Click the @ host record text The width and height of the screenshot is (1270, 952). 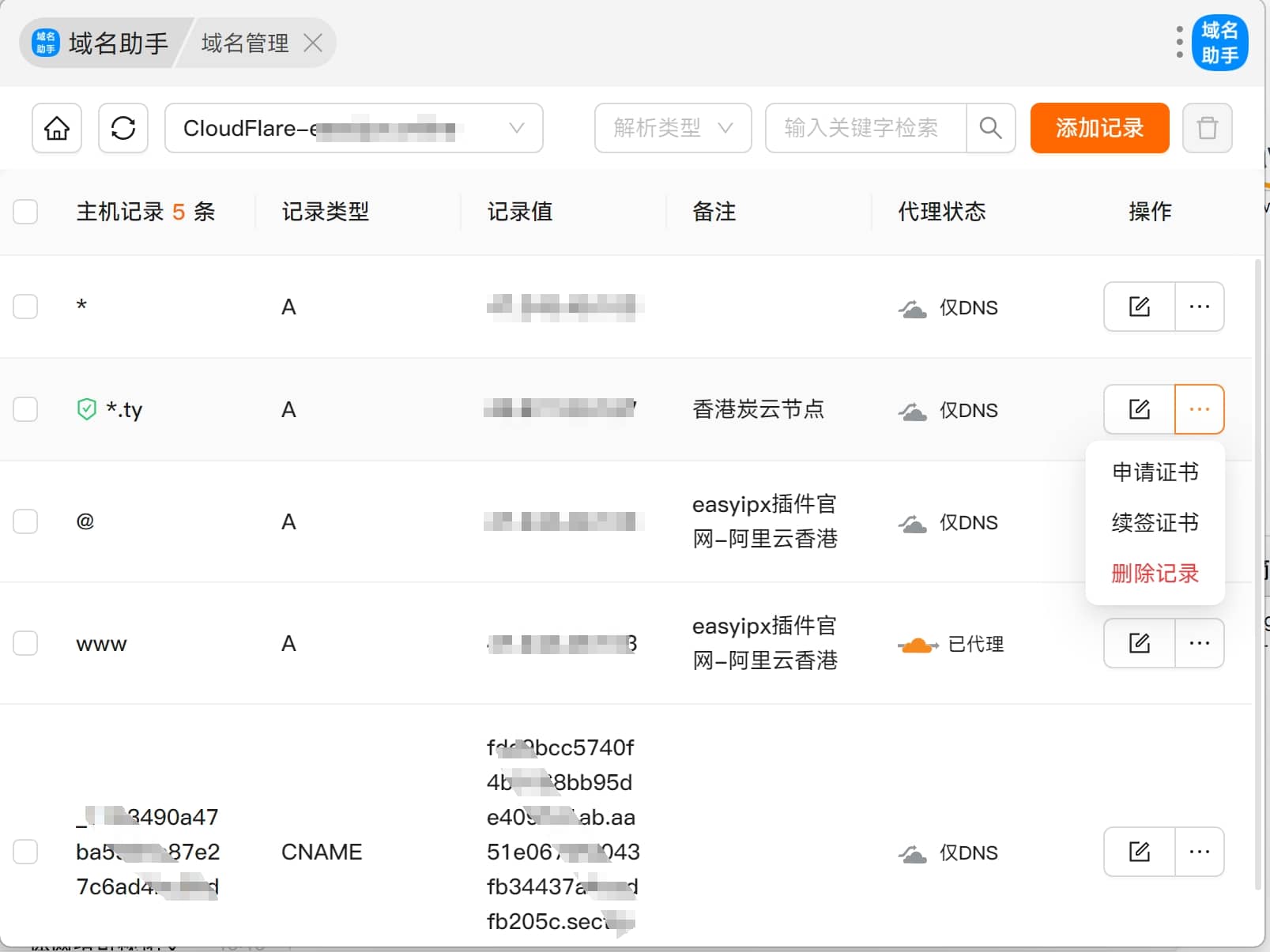(x=85, y=521)
